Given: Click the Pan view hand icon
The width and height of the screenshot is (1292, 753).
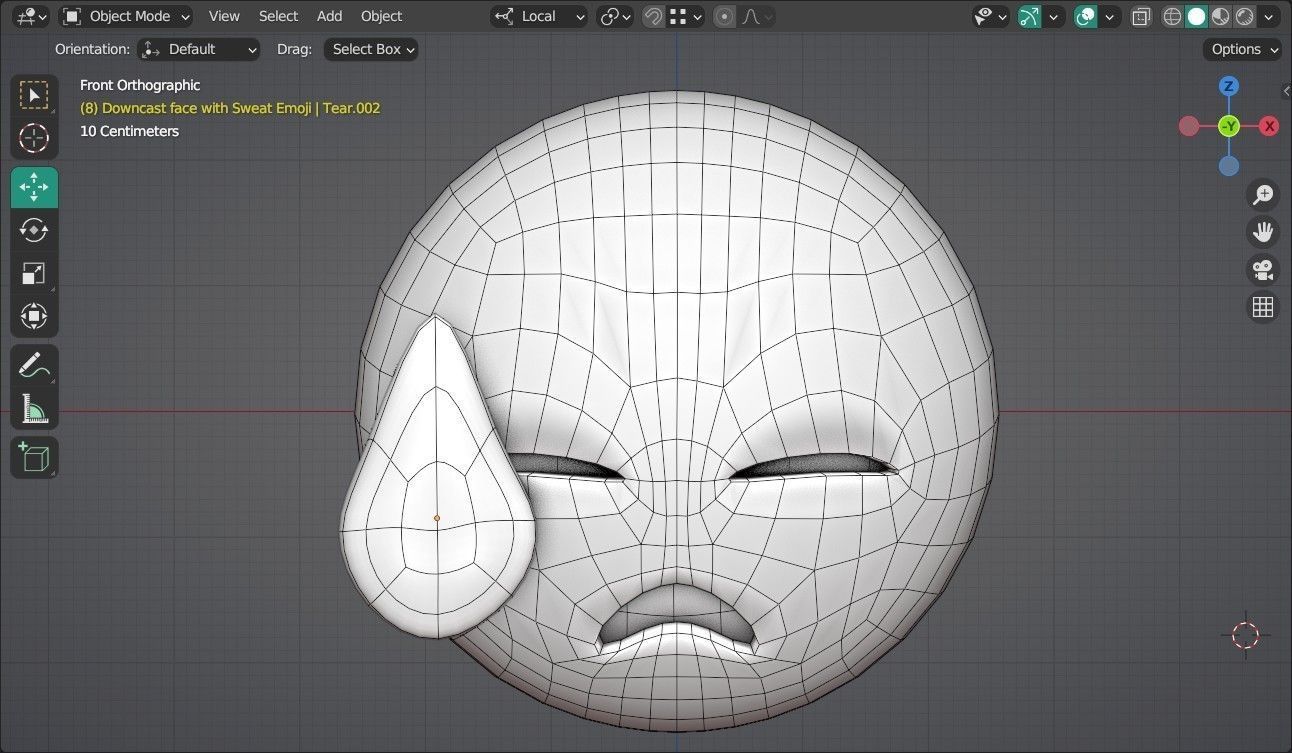Looking at the screenshot, I should 1263,232.
